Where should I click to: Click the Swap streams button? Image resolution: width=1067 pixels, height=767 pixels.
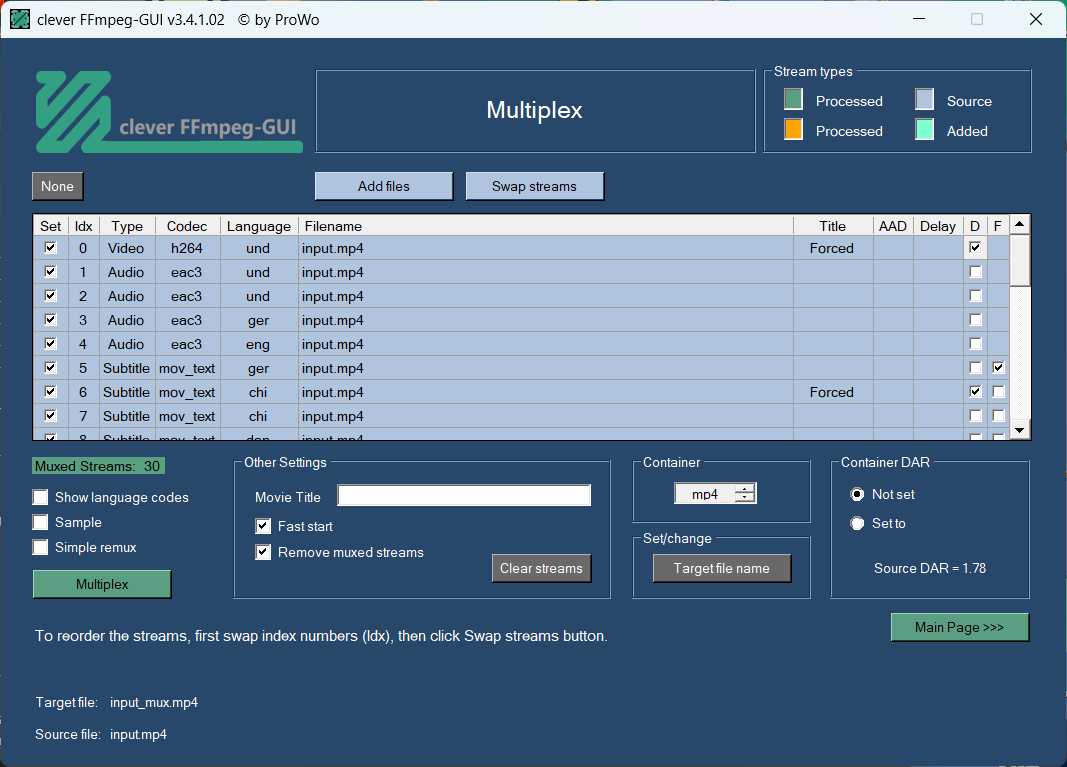(534, 186)
